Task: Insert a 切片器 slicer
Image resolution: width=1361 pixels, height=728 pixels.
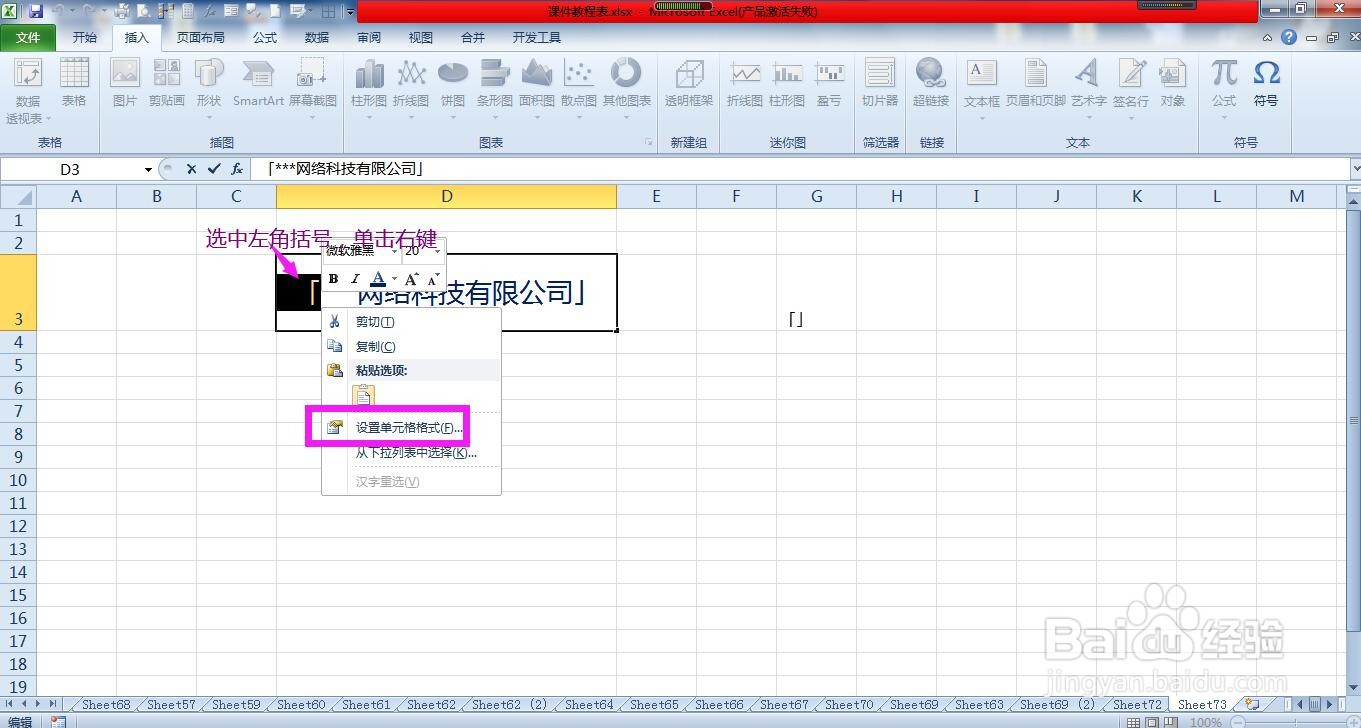Action: coord(879,85)
